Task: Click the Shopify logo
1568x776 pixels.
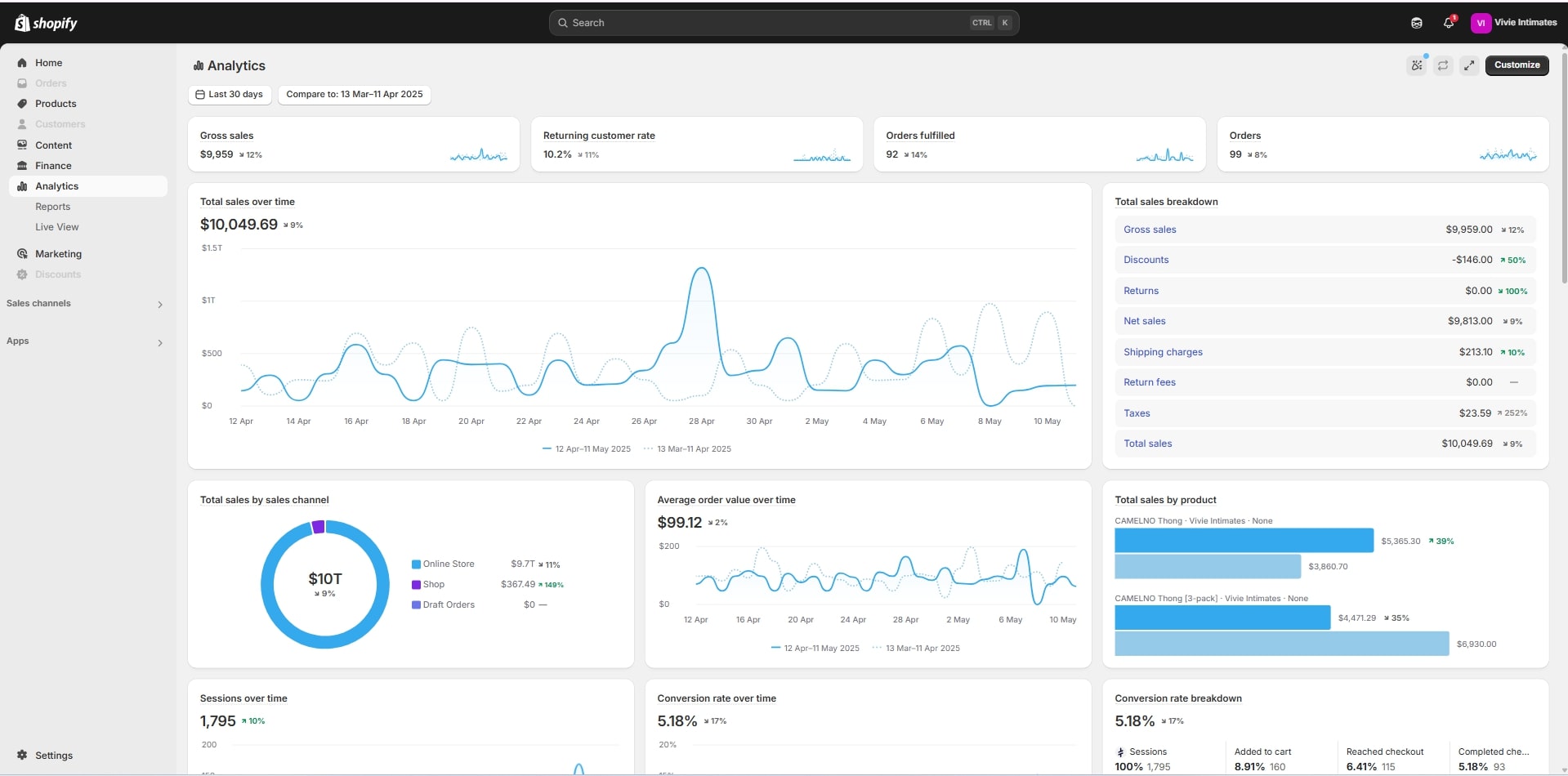Action: click(46, 23)
